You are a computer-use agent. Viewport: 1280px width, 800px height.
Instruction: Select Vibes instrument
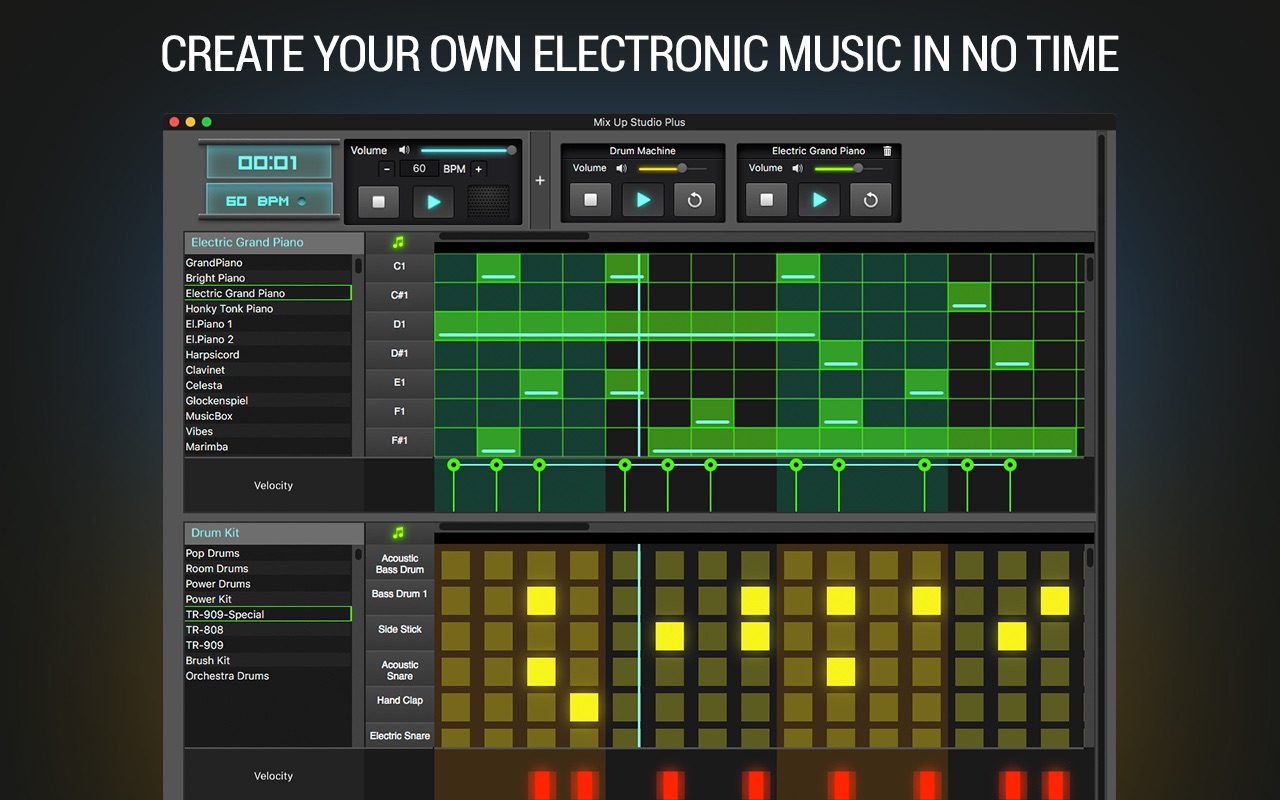click(x=267, y=432)
